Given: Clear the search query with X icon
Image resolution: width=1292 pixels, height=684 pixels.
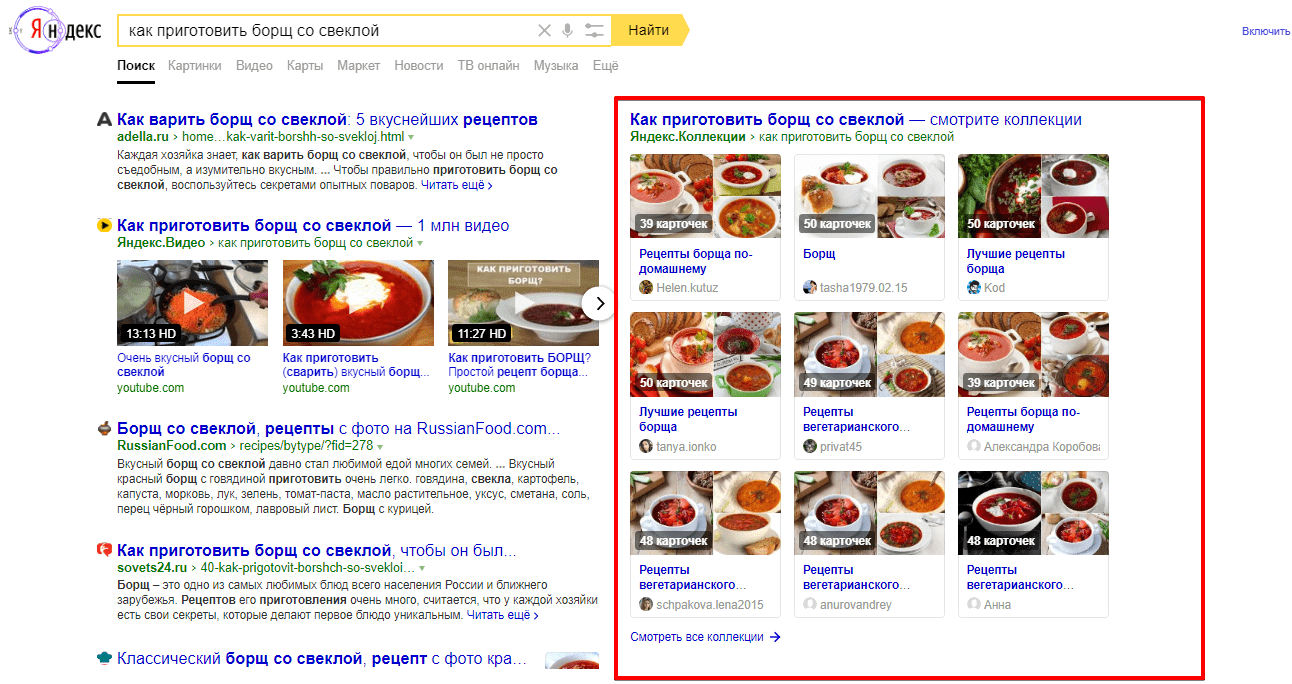Looking at the screenshot, I should (x=544, y=31).
